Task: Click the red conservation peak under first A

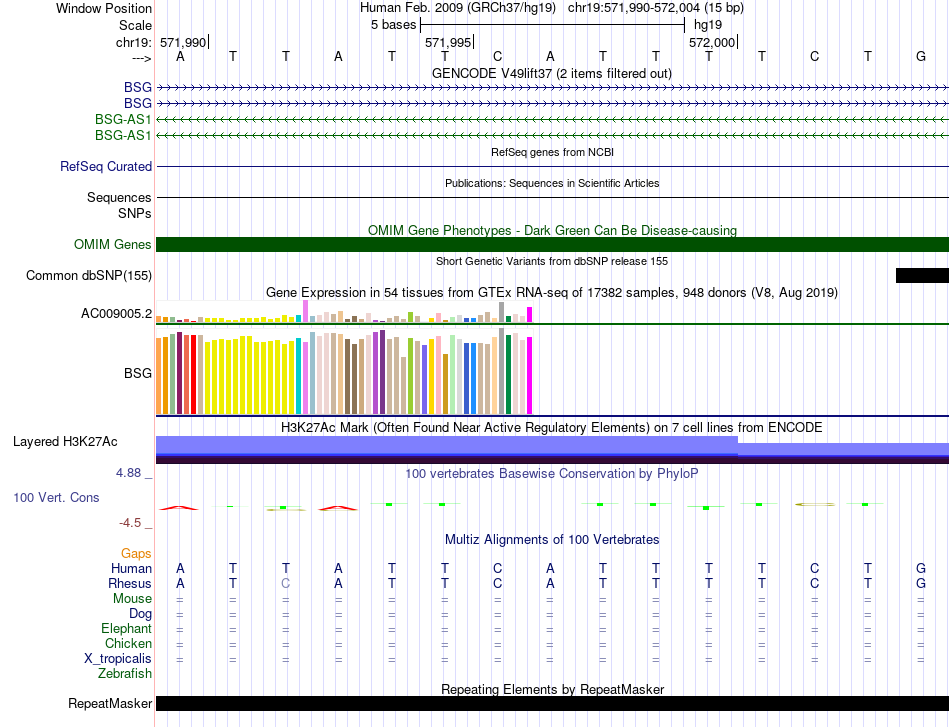Action: pyautogui.click(x=179, y=508)
